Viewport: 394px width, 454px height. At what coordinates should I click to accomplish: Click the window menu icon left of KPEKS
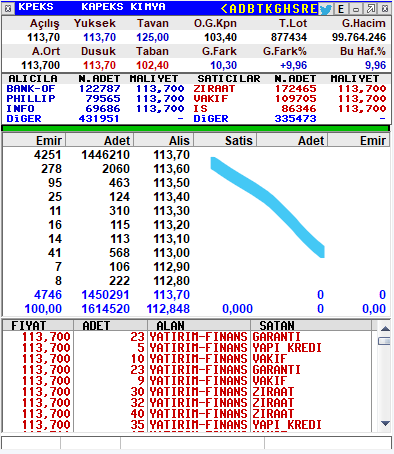[x=8, y=9]
